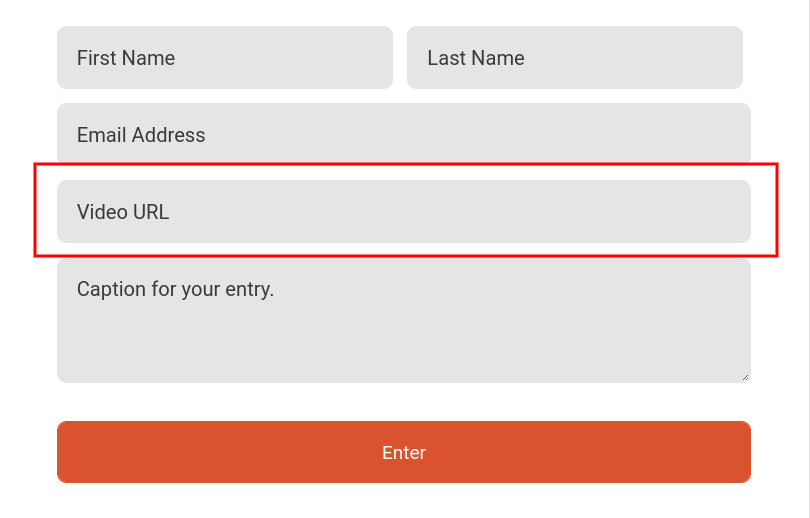The height and width of the screenshot is (518, 810).
Task: Select the Email Address field
Action: pyautogui.click(x=403, y=134)
